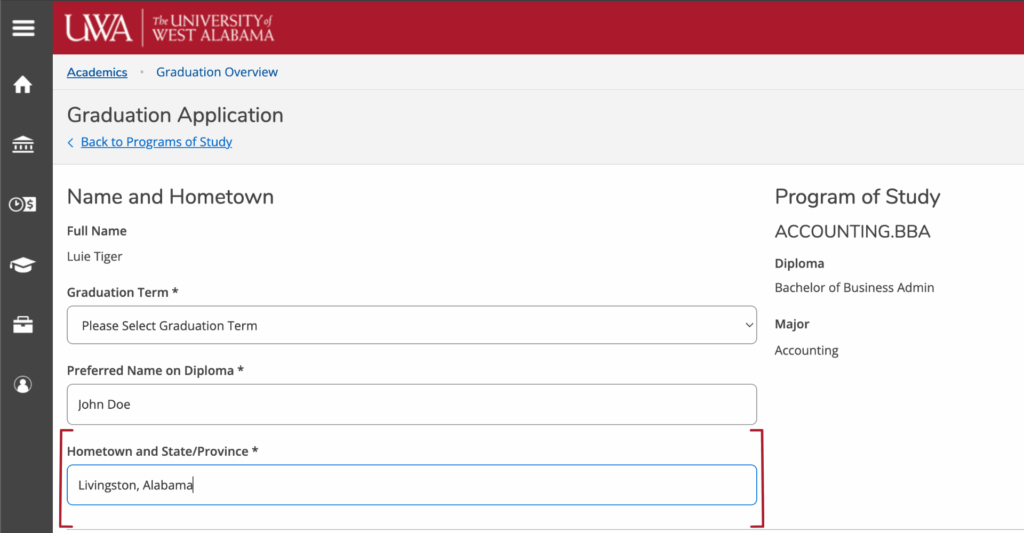1024x533 pixels.
Task: Focus the Hometown and State/Province input
Action: (x=411, y=485)
